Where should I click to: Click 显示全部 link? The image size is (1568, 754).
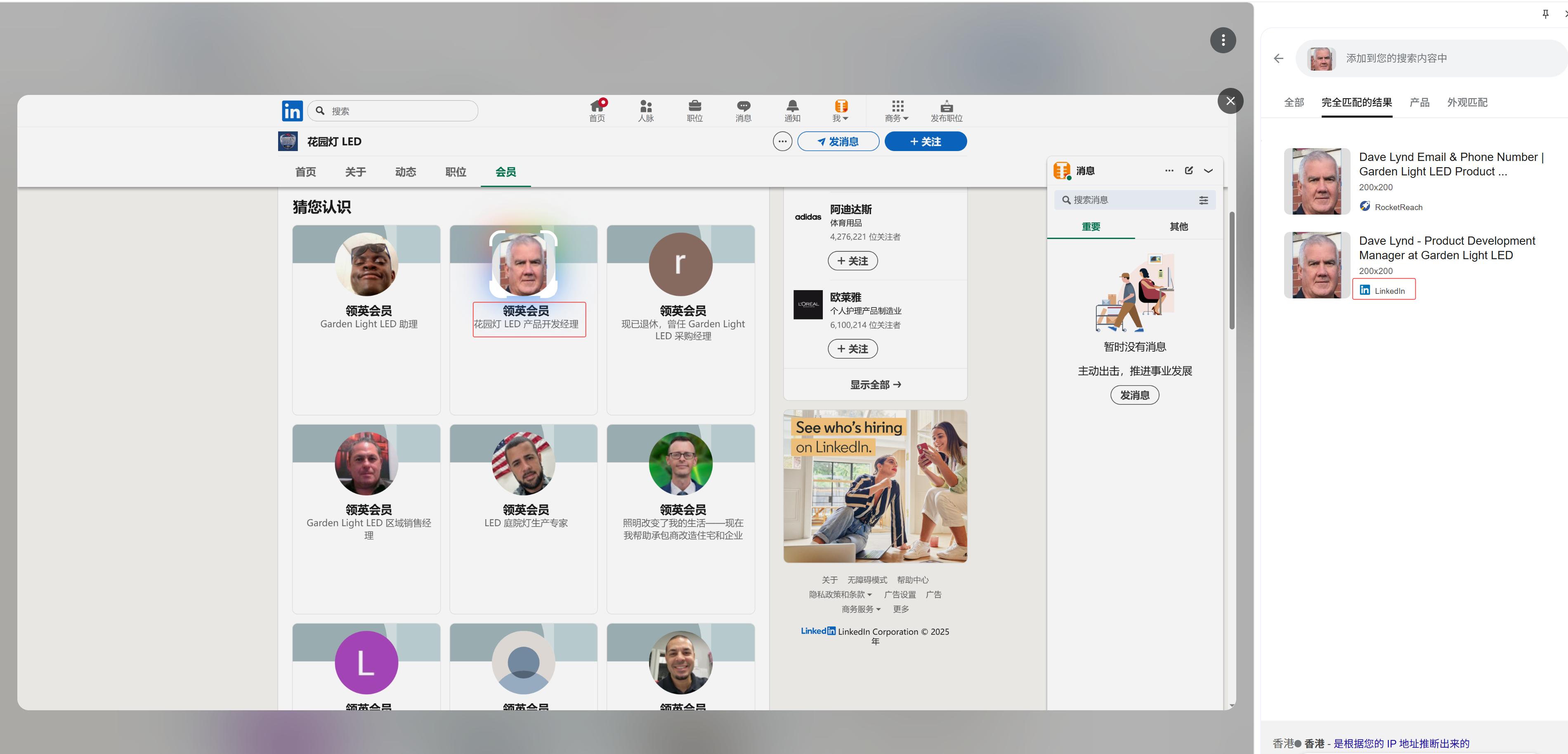(x=875, y=385)
